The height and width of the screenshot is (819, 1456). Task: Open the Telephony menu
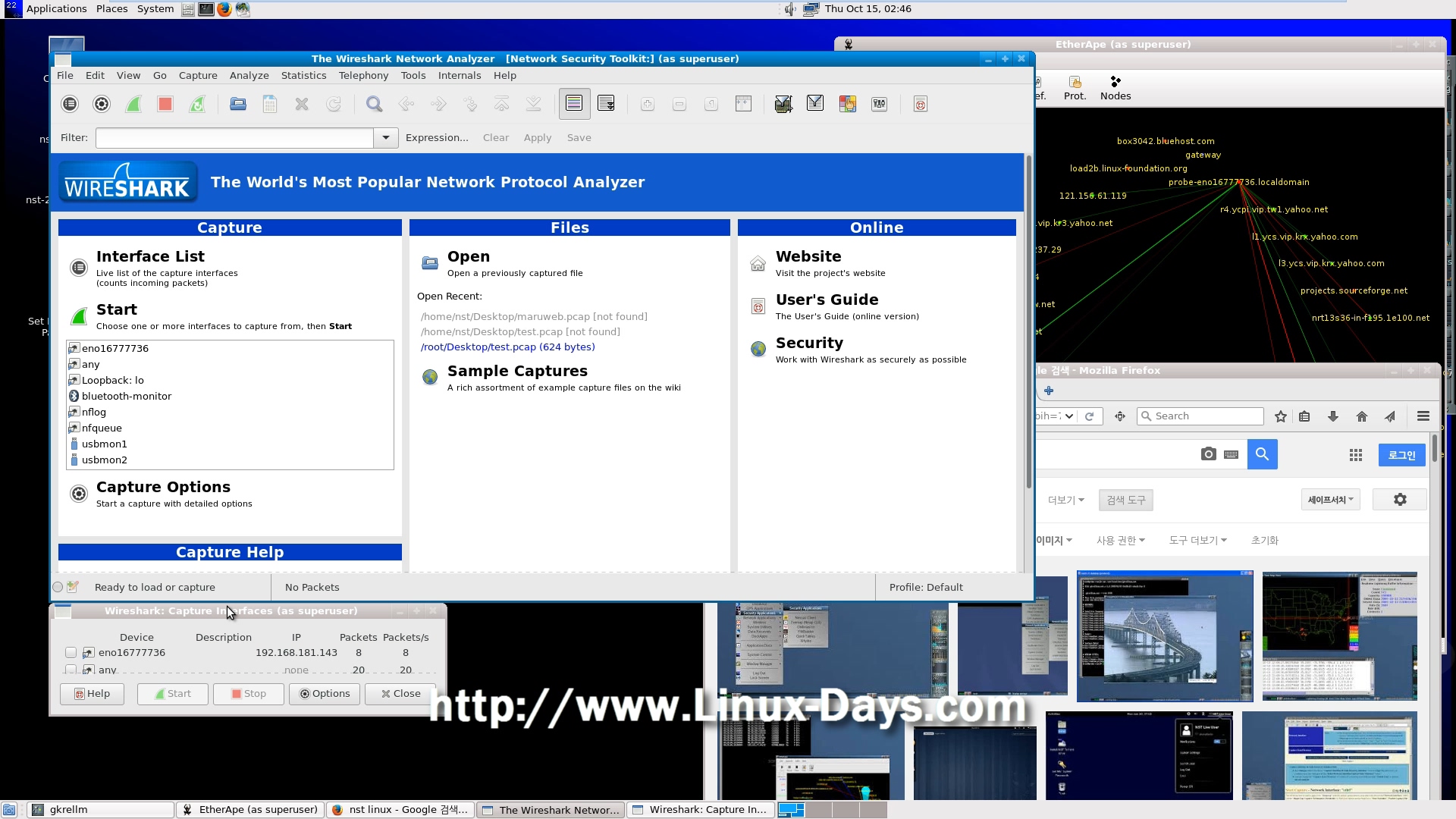click(x=363, y=76)
